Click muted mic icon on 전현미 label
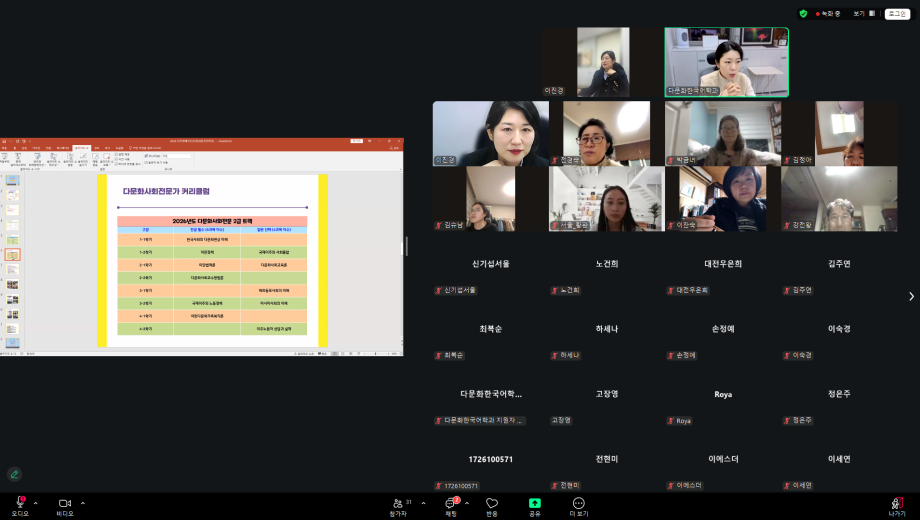The image size is (920, 520). click(x=555, y=485)
